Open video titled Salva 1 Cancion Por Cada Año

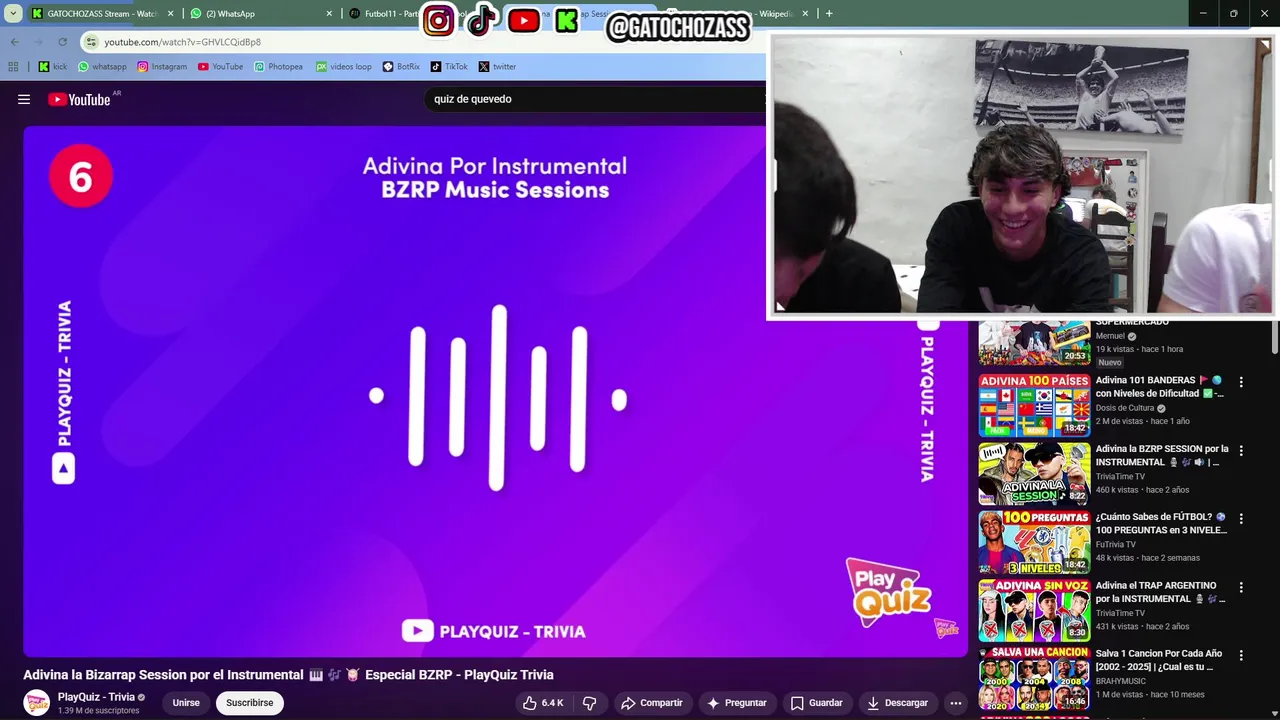coord(1159,660)
